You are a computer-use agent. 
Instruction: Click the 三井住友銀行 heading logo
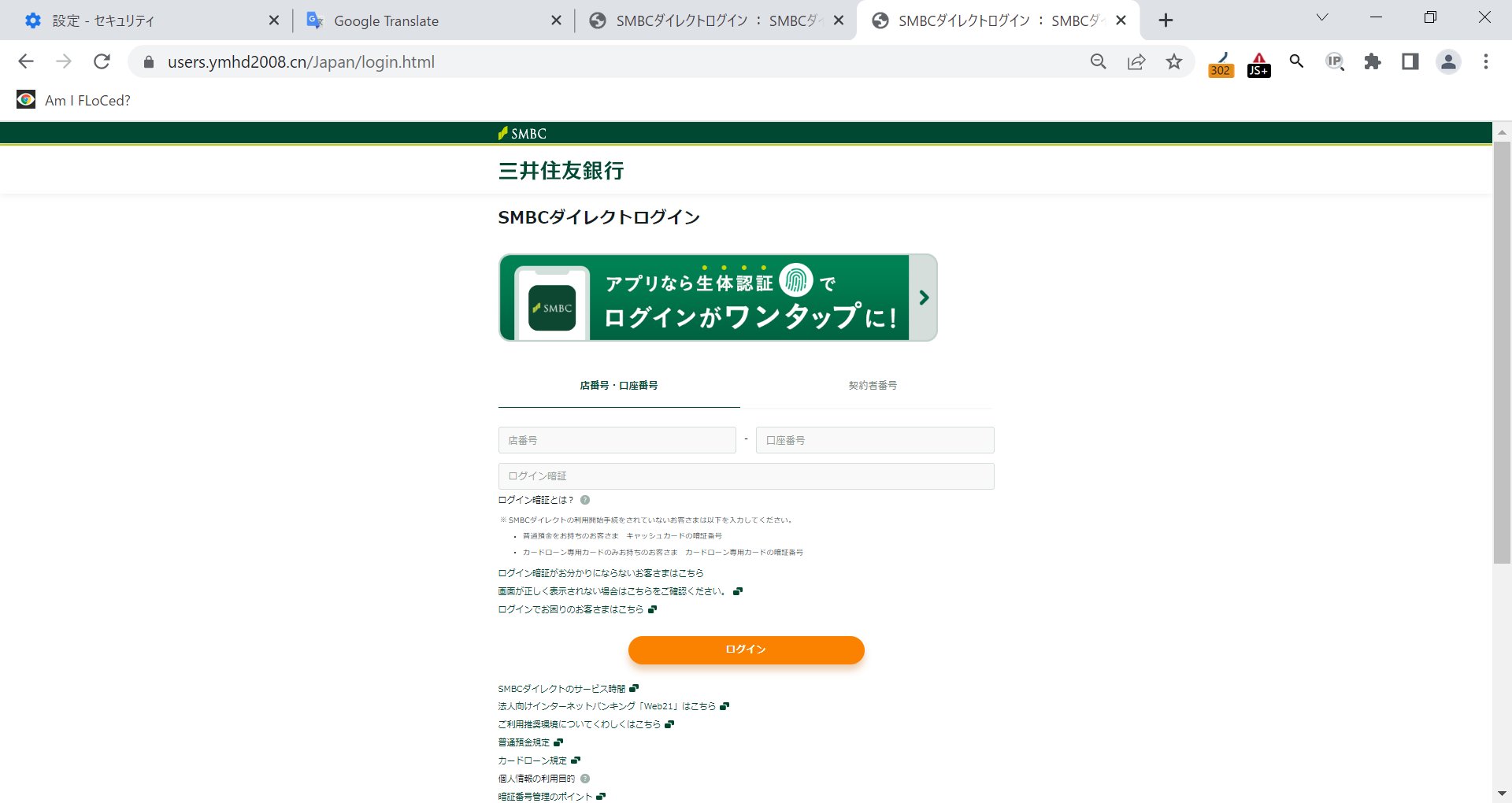pyautogui.click(x=561, y=171)
